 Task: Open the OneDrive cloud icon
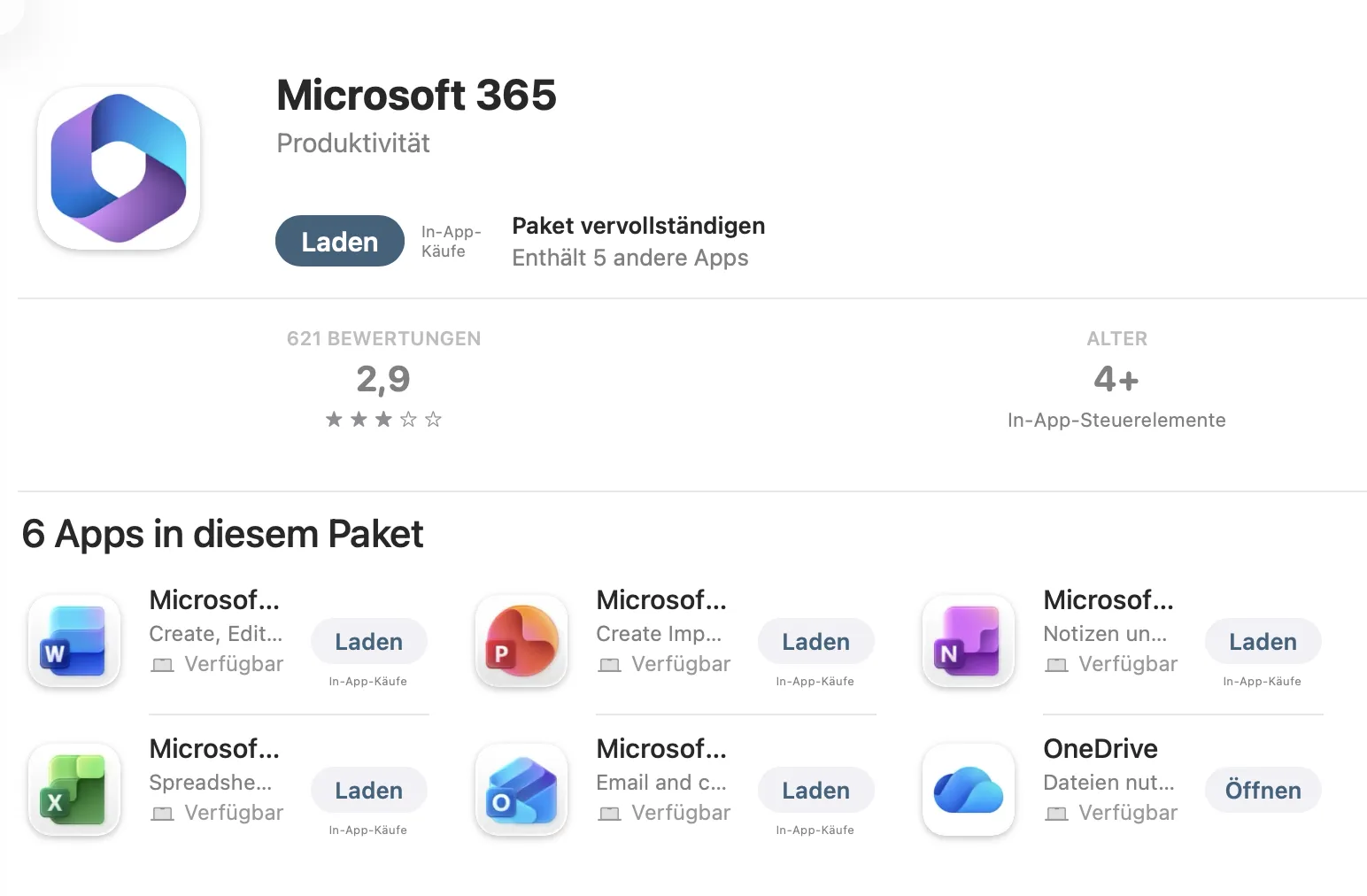pyautogui.click(x=968, y=790)
